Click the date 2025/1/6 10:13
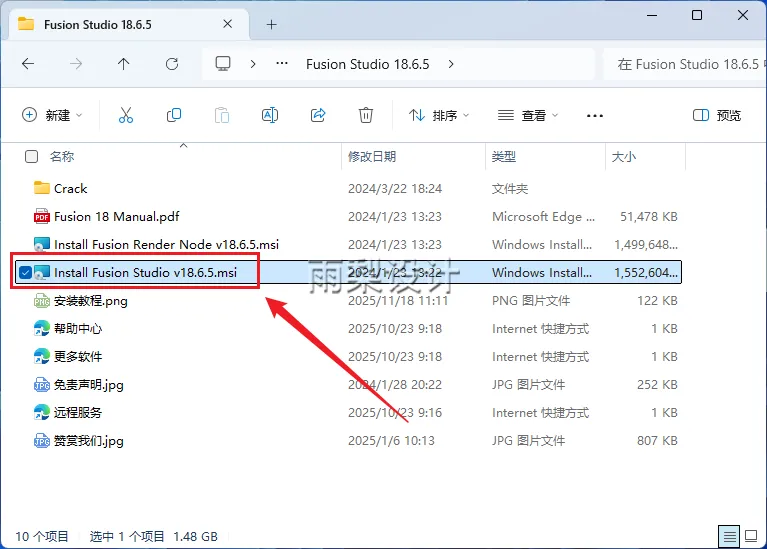 391,440
